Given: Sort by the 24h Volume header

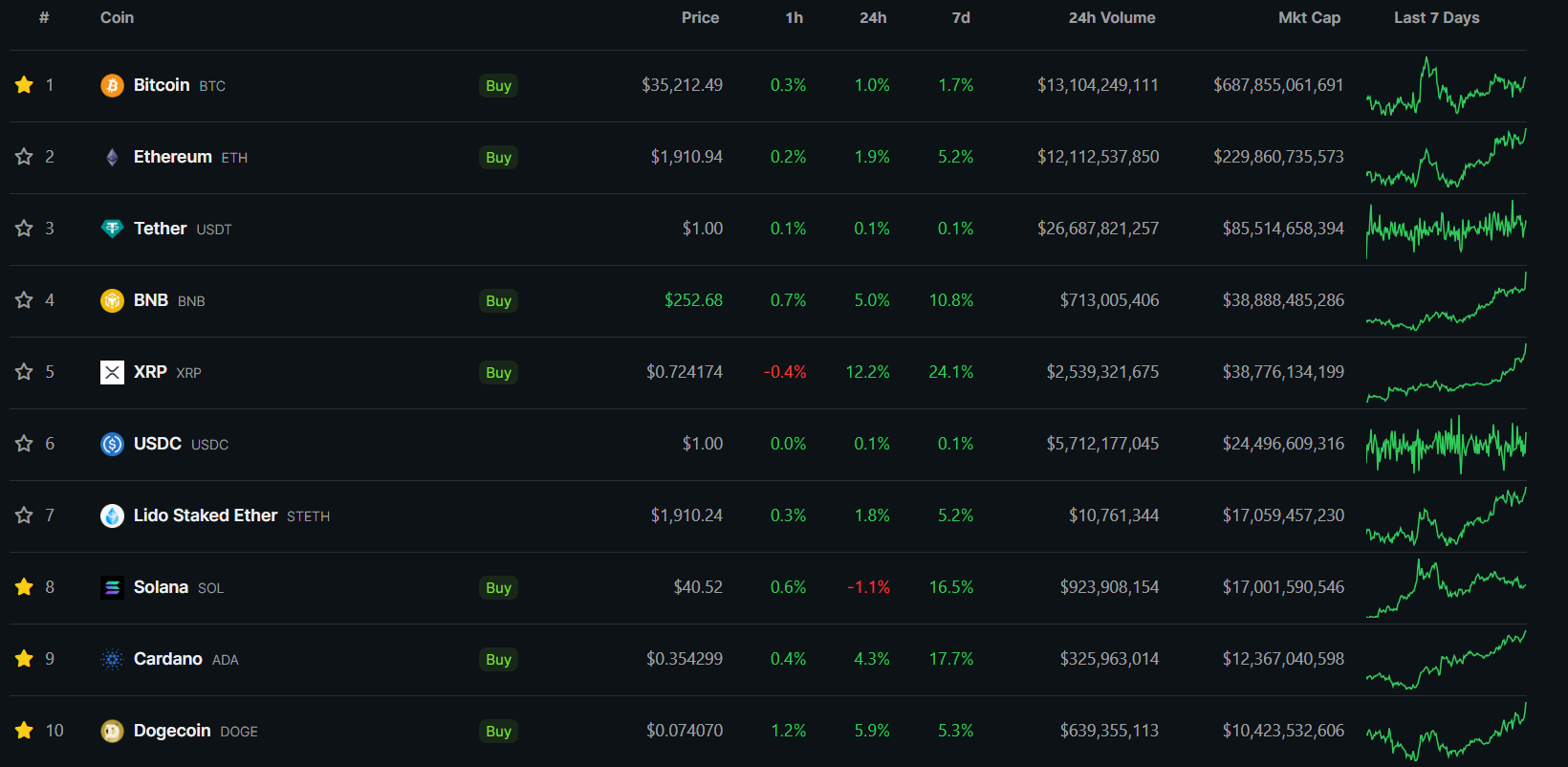Looking at the screenshot, I should coord(1112,18).
